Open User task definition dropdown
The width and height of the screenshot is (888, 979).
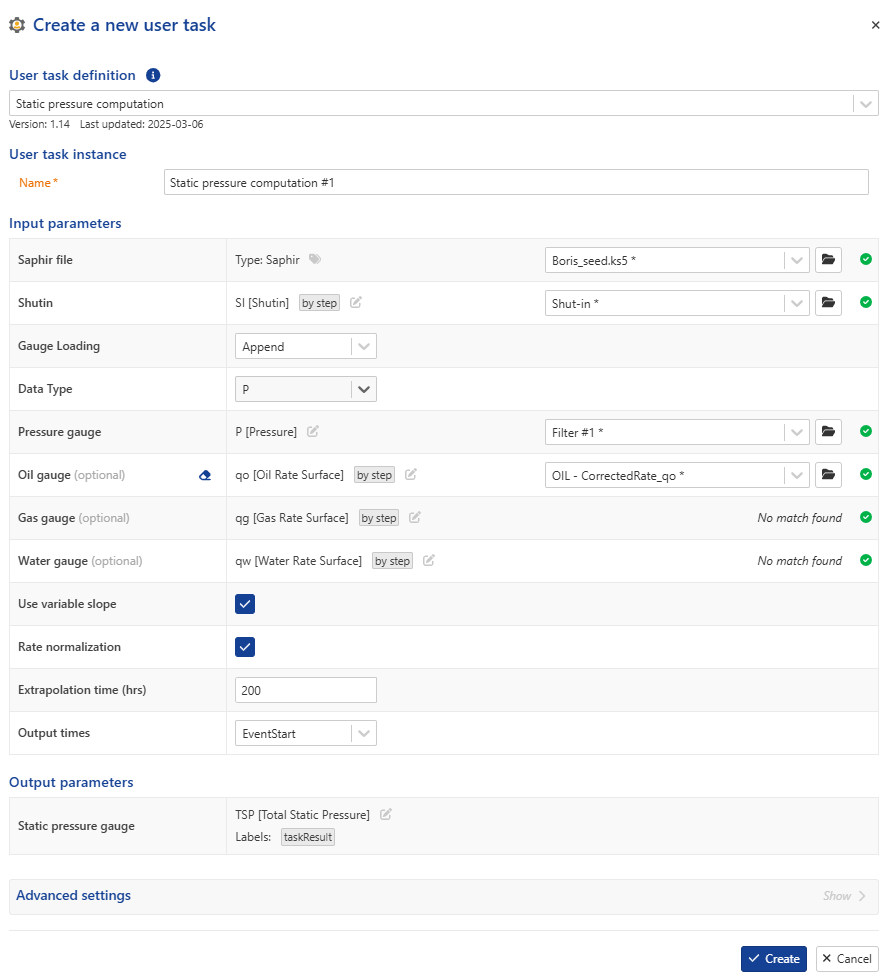(443, 104)
